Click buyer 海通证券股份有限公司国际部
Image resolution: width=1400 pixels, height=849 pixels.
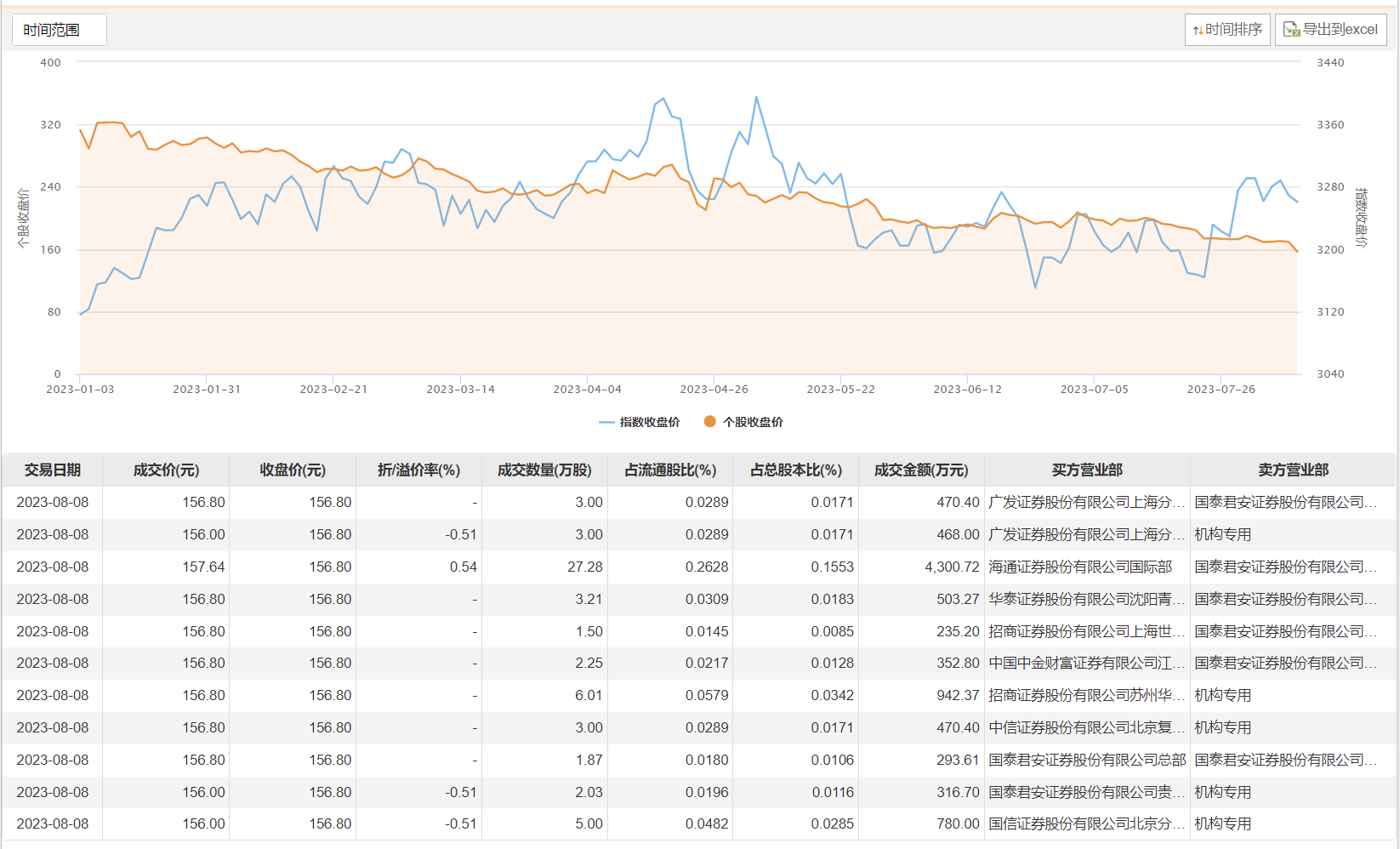pyautogui.click(x=1080, y=567)
